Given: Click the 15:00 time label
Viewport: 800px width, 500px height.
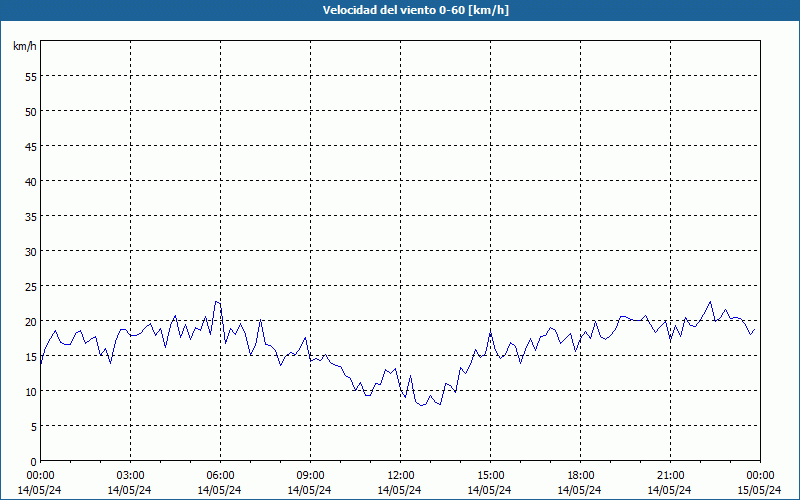Looking at the screenshot, I should pyautogui.click(x=490, y=476).
